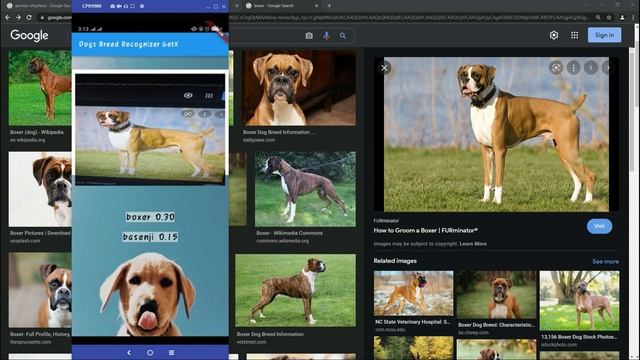Tap the Android back button in the phone nav bar
The image size is (640, 360).
(x=129, y=352)
